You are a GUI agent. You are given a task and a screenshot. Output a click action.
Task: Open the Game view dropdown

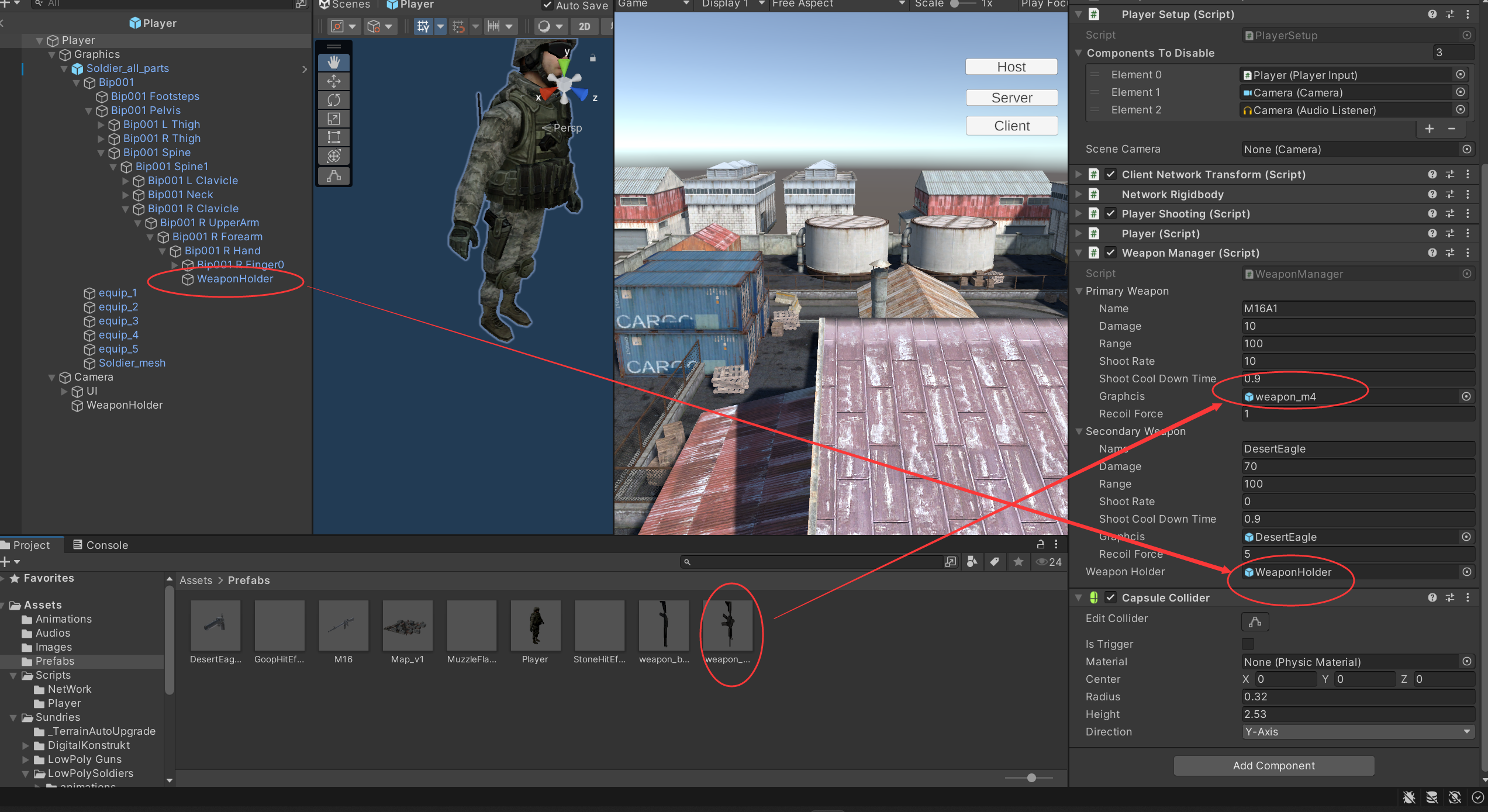(x=654, y=4)
